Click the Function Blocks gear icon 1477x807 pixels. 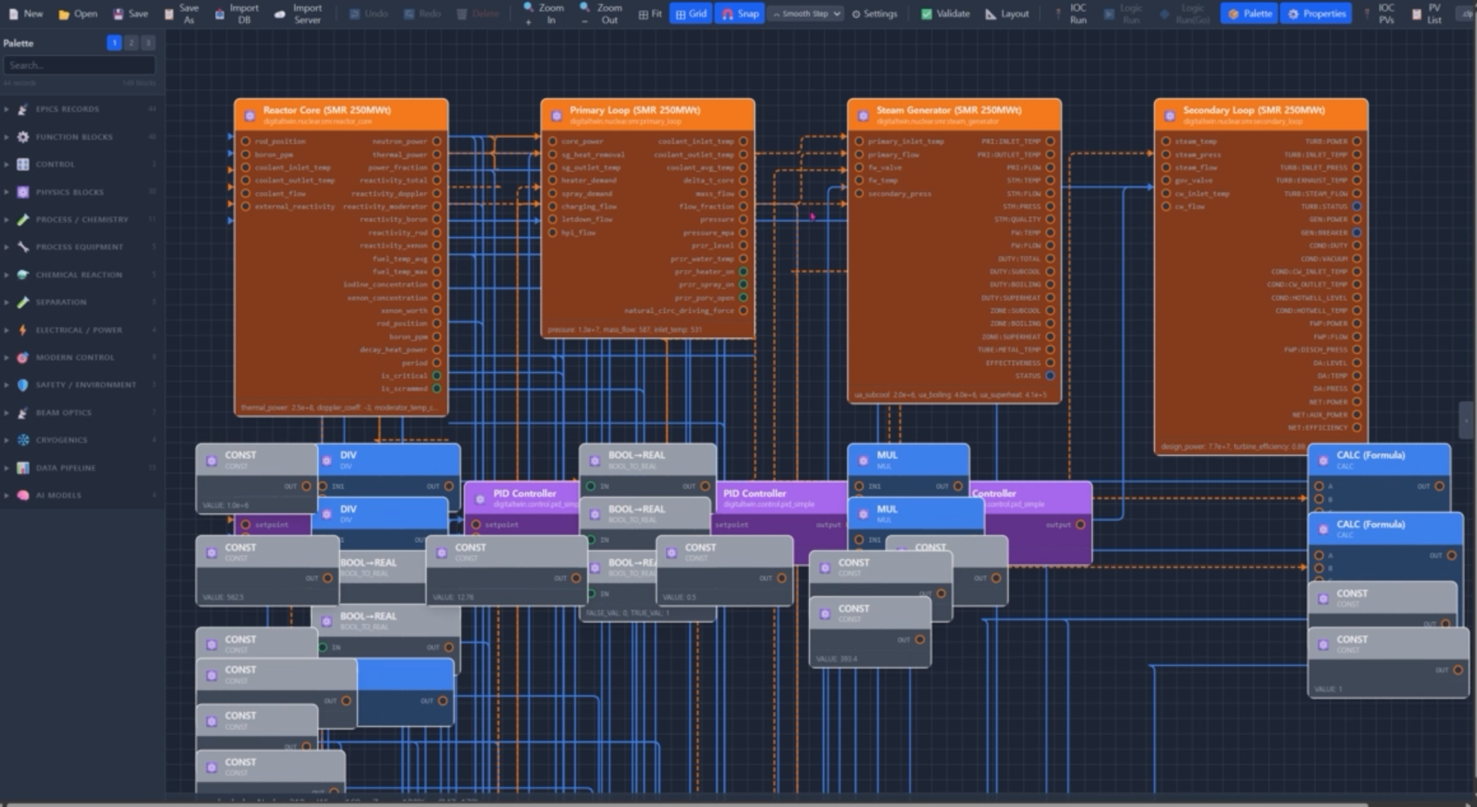coord(23,137)
